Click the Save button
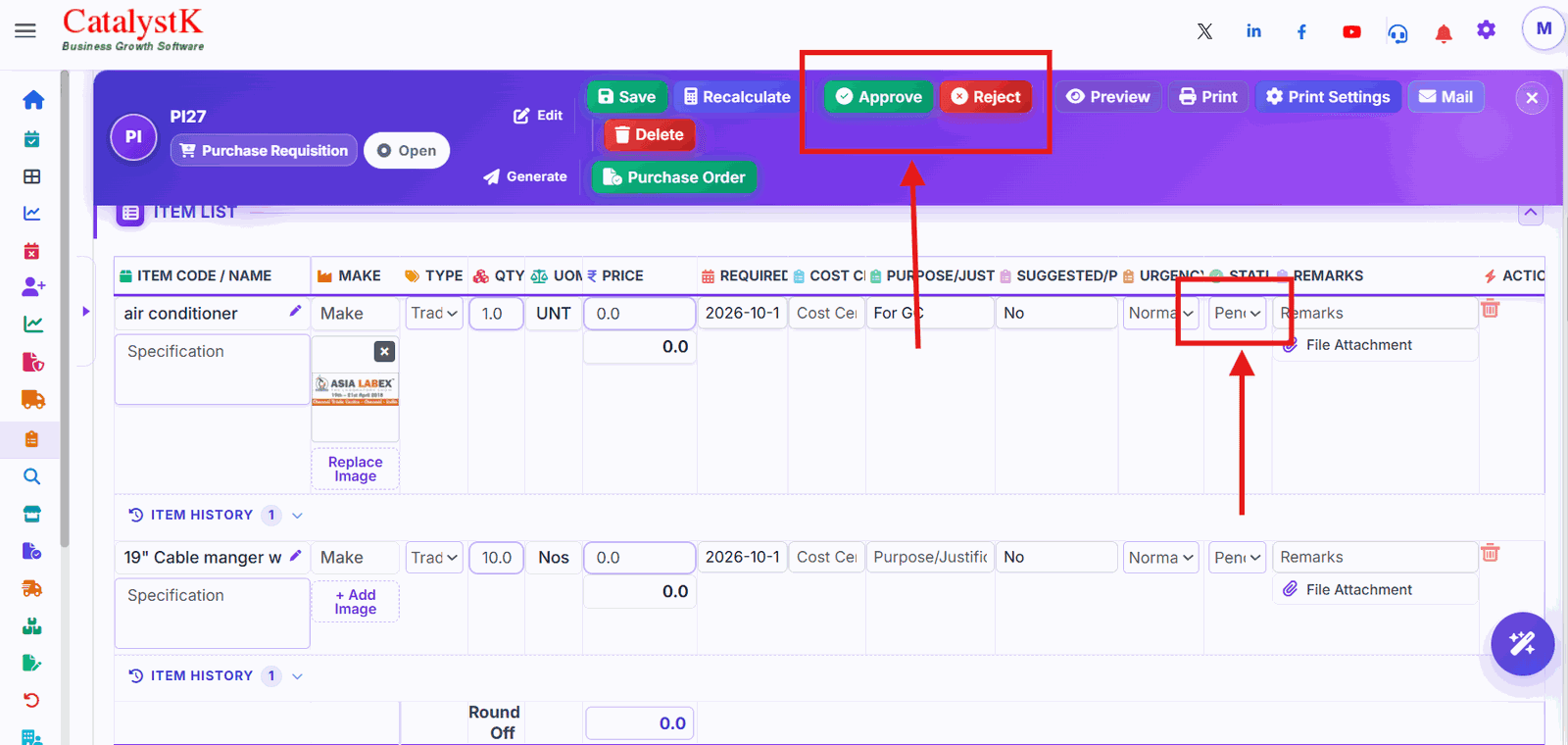 pyautogui.click(x=627, y=96)
